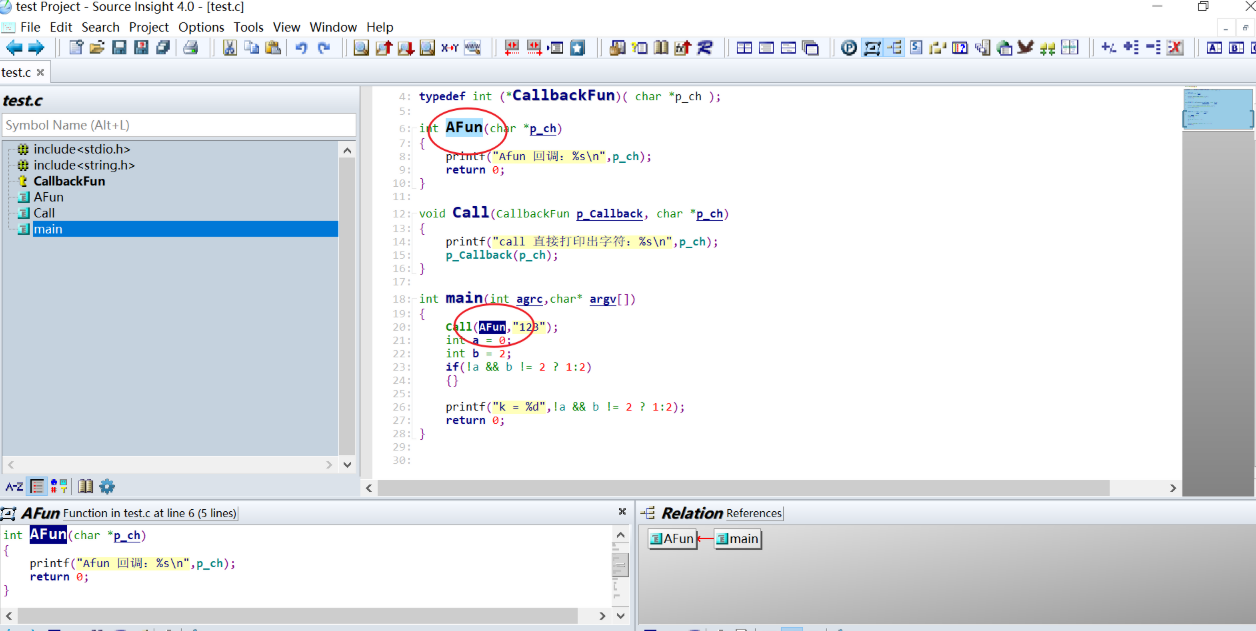Toggle the Relation window toolbar button
1256x631 pixels.
click(894, 47)
